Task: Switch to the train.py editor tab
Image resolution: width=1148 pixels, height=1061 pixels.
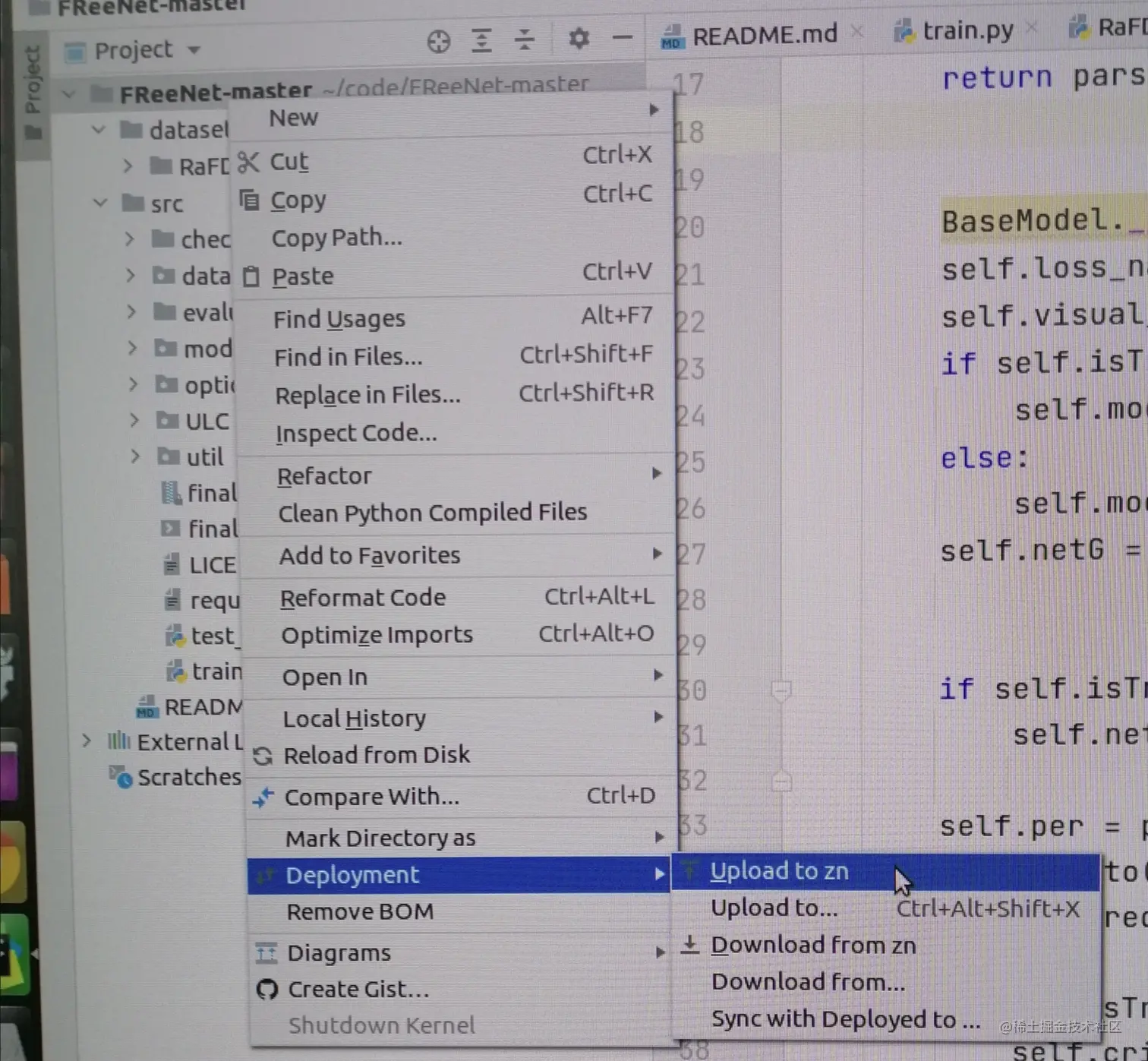Action: pos(964,31)
